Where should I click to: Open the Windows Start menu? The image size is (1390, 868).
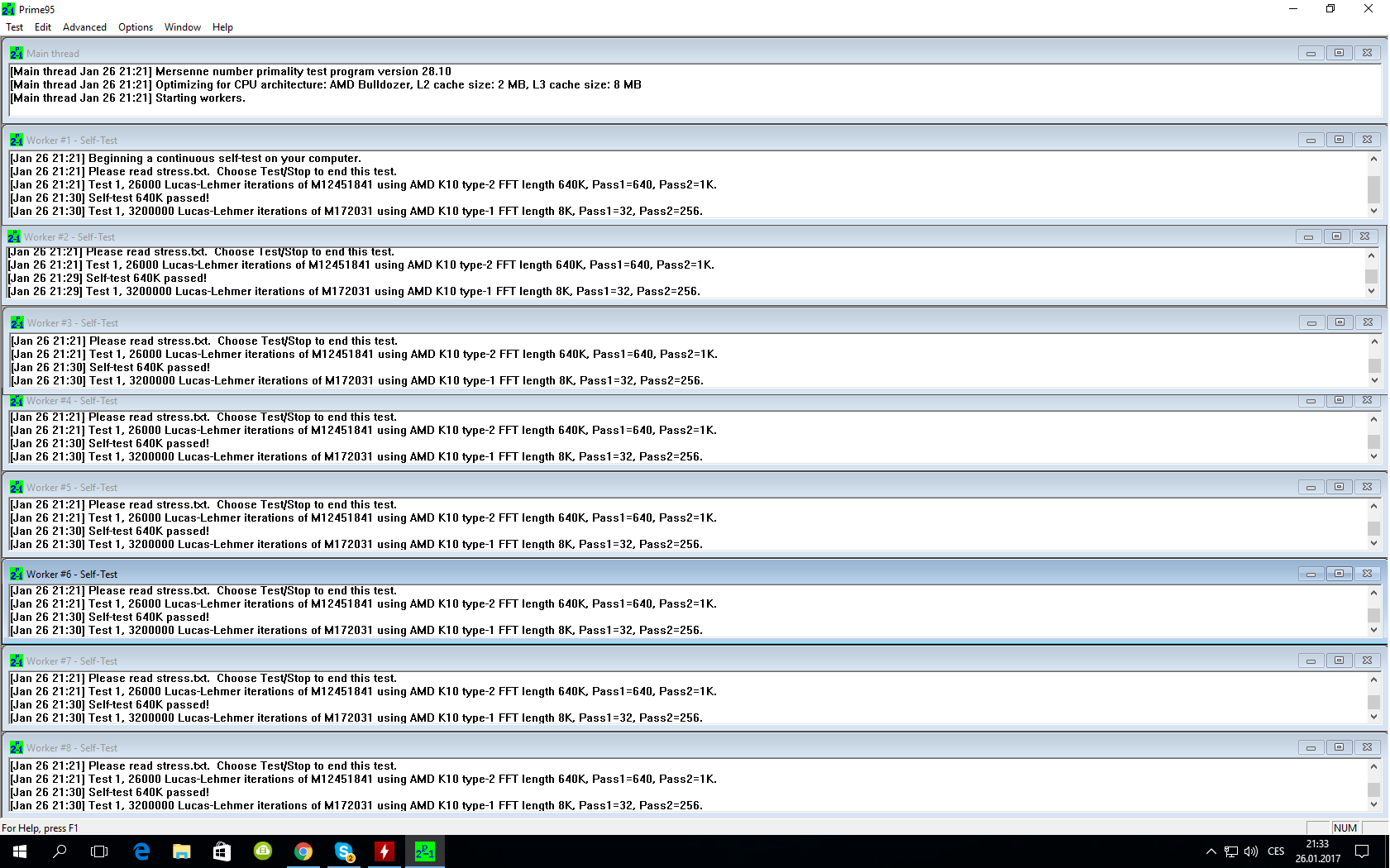20,851
